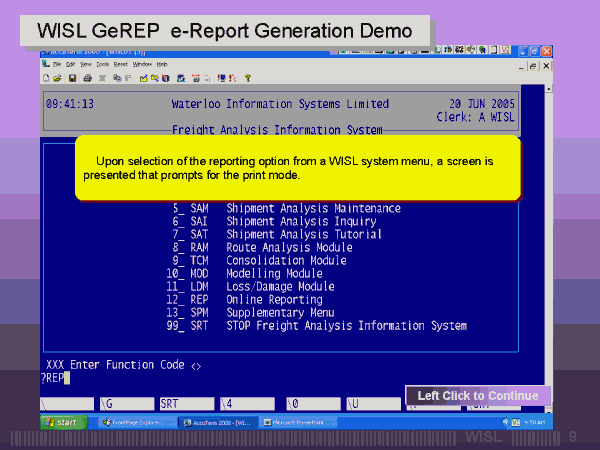Open the Reset menu
Screen dimensions: 600x450
tap(121, 64)
